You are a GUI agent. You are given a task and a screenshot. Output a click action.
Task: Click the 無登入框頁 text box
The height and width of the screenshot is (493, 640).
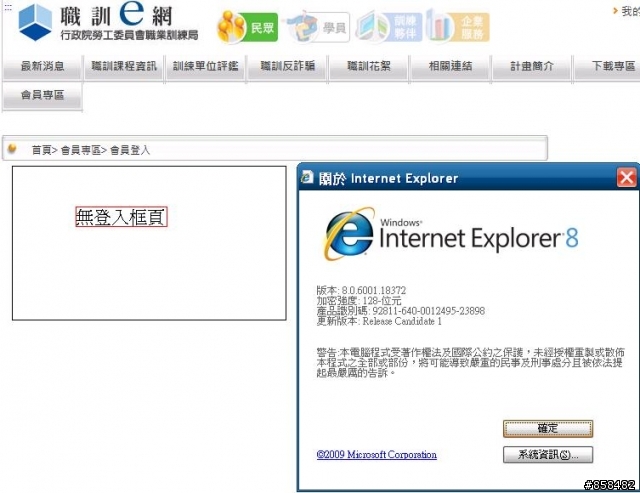(x=121, y=217)
